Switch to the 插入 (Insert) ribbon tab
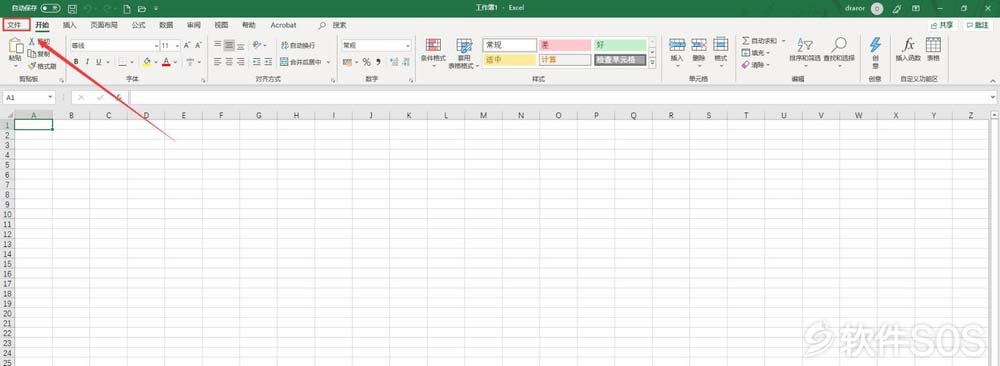 coord(70,25)
